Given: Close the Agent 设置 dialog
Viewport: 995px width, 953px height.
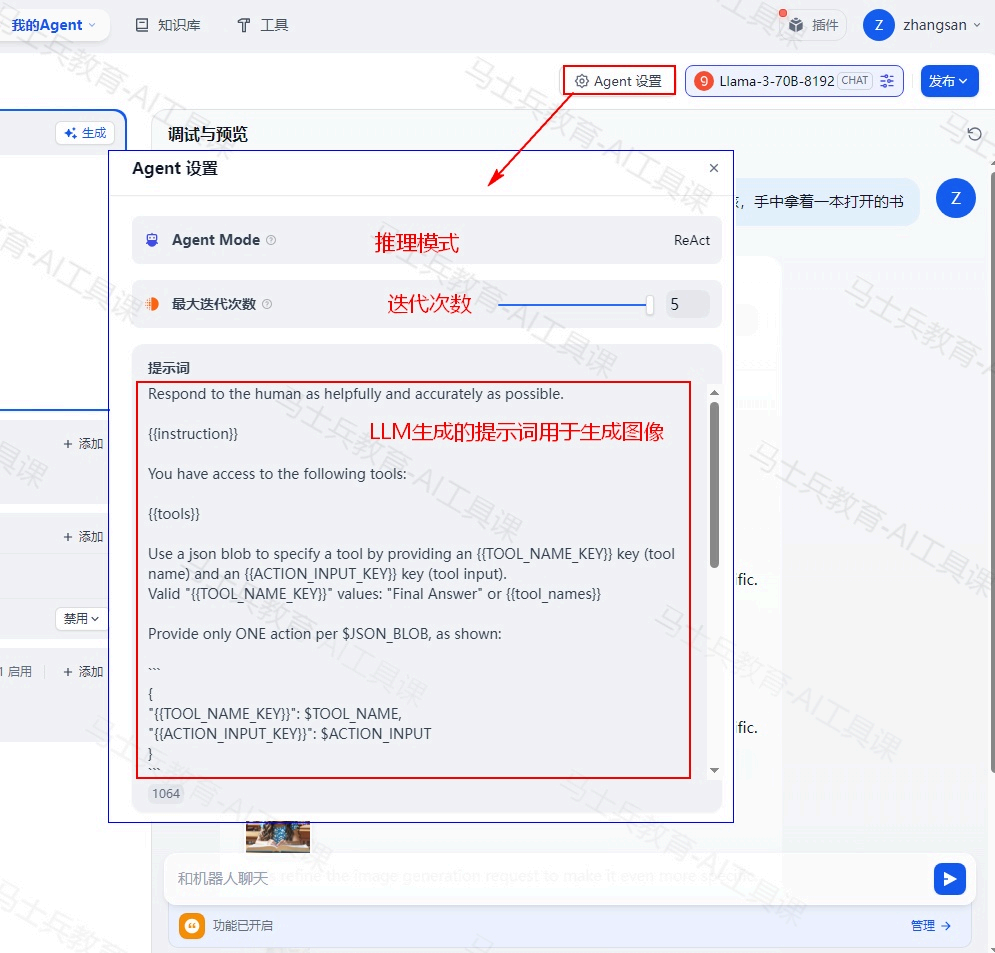Looking at the screenshot, I should [714, 168].
